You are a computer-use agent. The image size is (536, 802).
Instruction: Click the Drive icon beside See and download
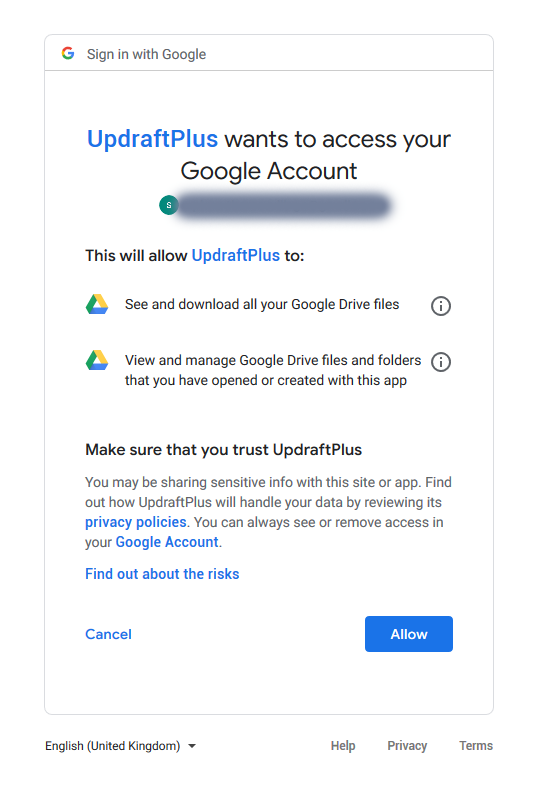(x=97, y=304)
